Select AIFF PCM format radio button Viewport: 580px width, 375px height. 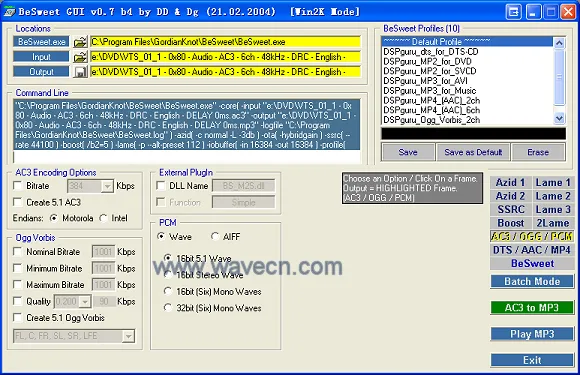point(215,236)
